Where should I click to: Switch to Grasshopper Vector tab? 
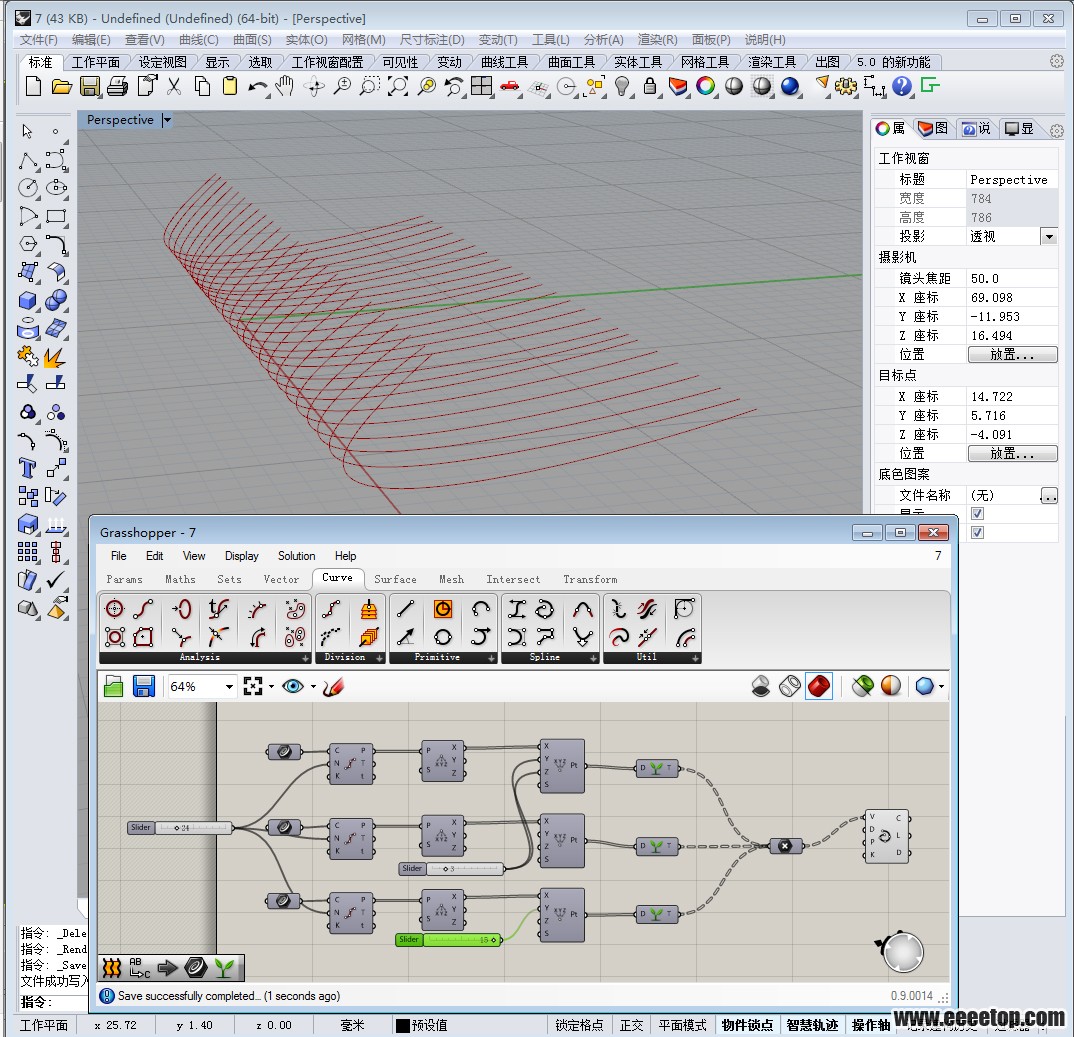coord(281,579)
